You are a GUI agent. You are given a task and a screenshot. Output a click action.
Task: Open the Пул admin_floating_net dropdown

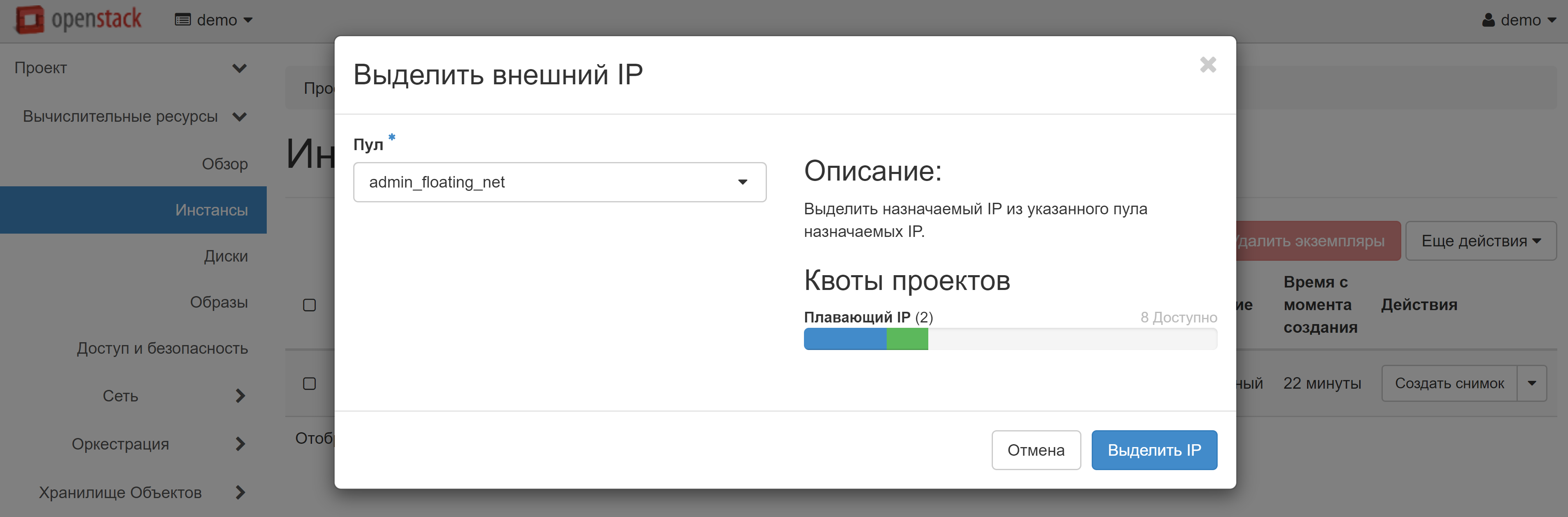(559, 182)
